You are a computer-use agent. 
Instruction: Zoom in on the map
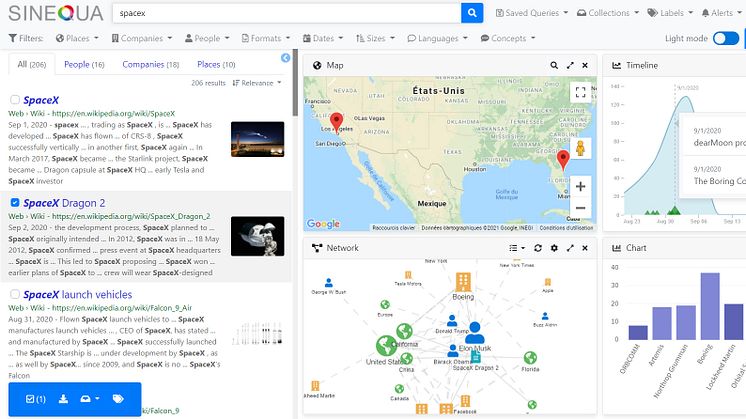(580, 186)
